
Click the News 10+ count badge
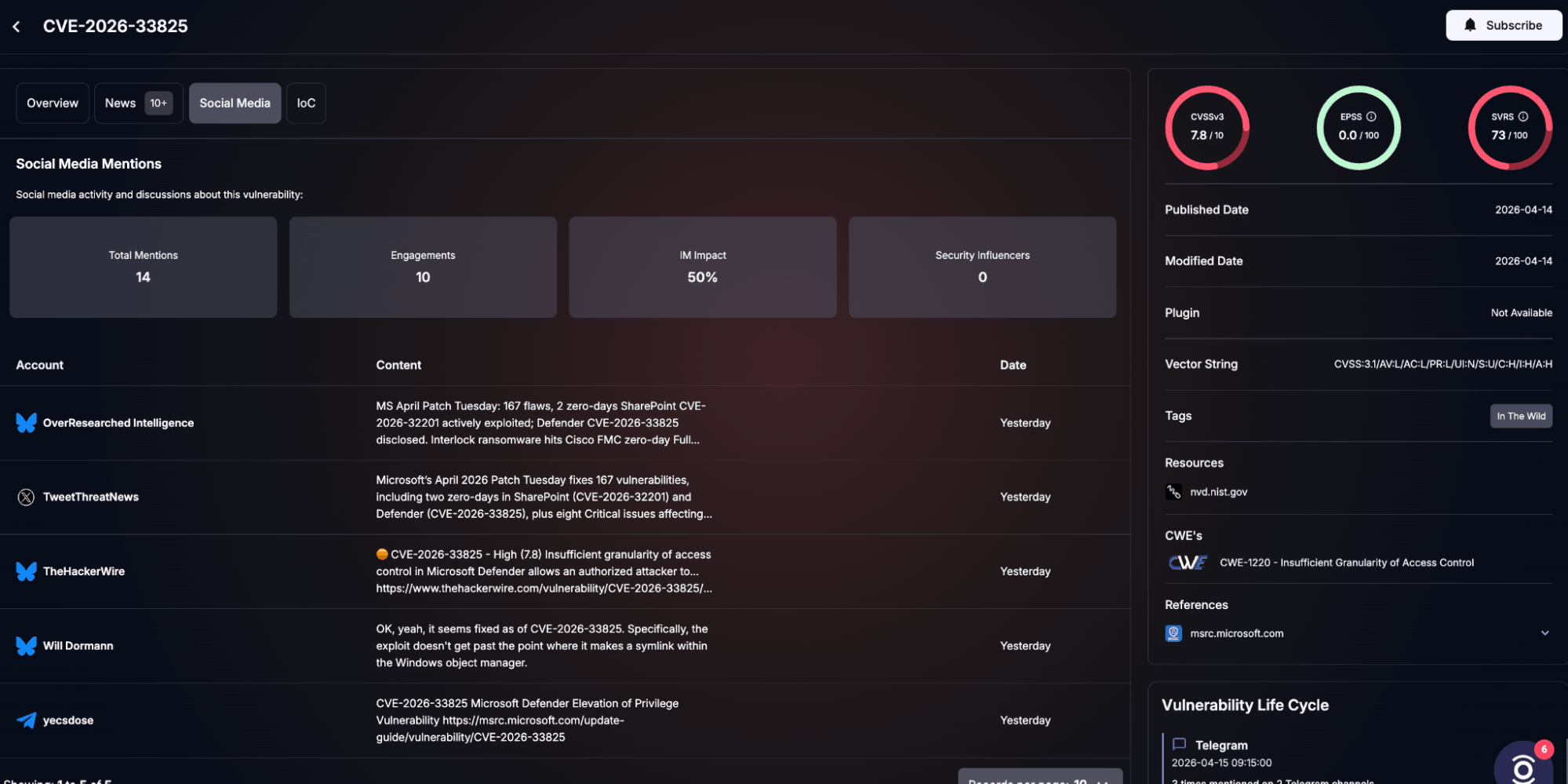pyautogui.click(x=158, y=104)
